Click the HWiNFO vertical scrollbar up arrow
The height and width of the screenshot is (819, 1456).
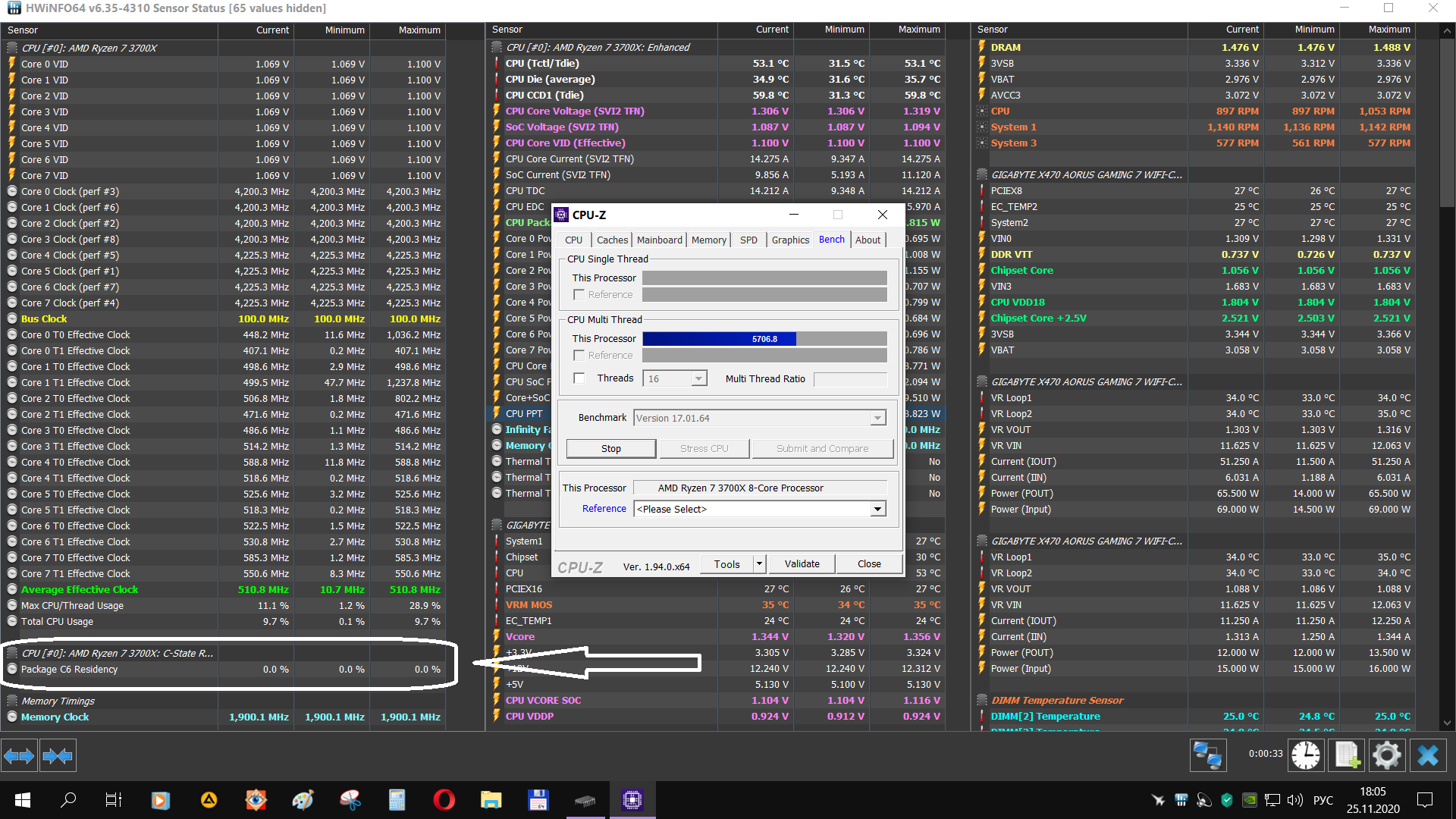(x=1448, y=30)
